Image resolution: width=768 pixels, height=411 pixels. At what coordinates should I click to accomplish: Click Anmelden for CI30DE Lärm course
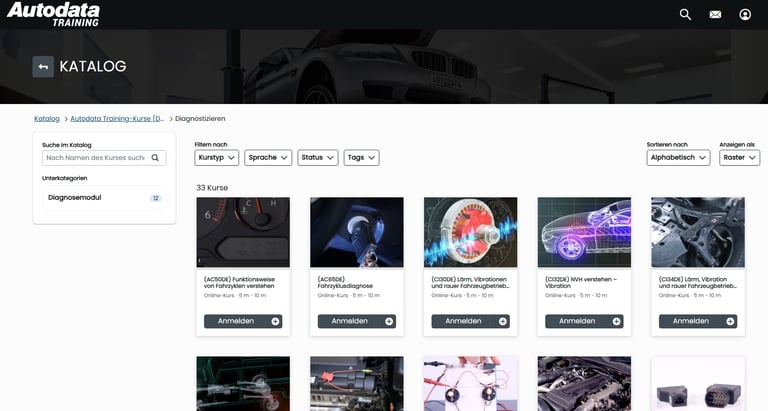pyautogui.click(x=470, y=321)
